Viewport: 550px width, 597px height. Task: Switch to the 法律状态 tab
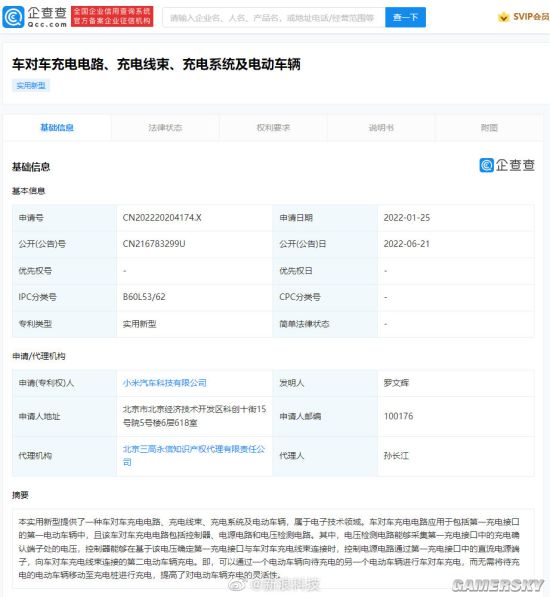click(x=165, y=128)
